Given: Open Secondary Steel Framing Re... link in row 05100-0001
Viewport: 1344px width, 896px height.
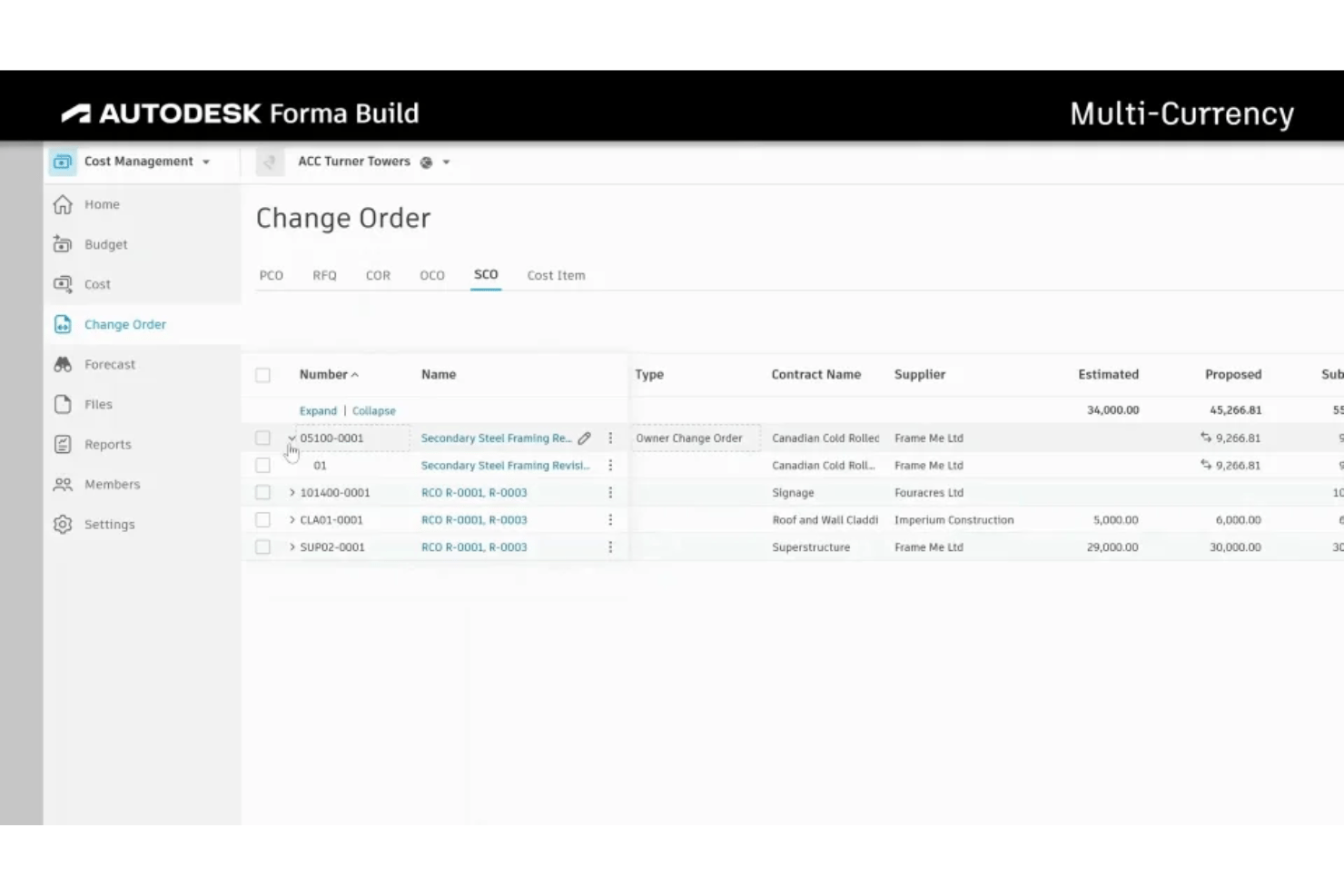Looking at the screenshot, I should (496, 438).
